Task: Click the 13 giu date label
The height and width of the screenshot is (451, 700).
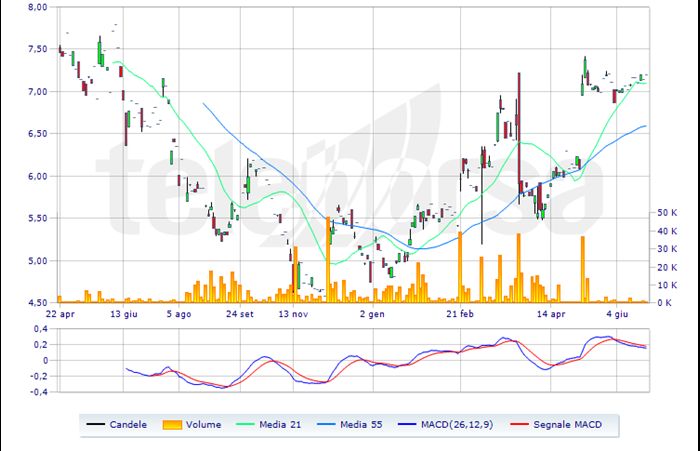Action: click(124, 314)
